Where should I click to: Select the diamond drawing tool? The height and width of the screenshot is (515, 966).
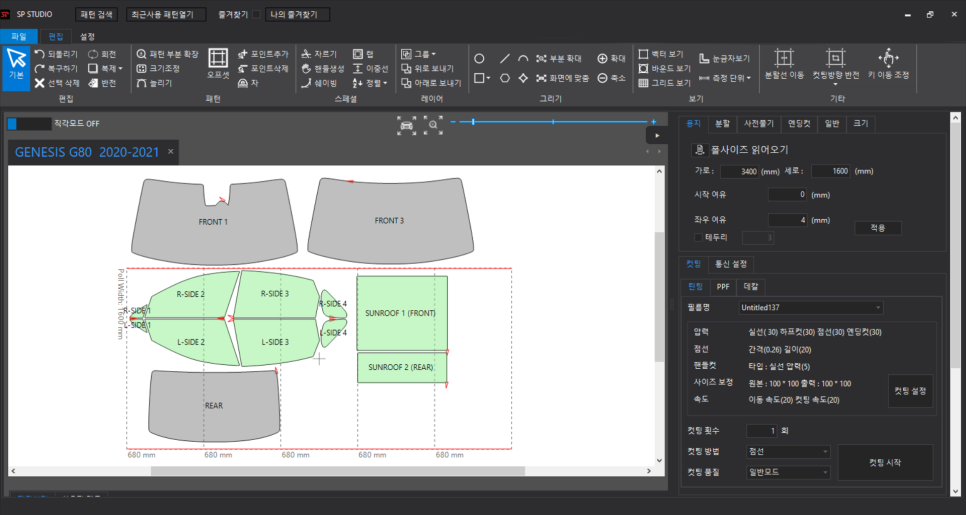point(523,78)
